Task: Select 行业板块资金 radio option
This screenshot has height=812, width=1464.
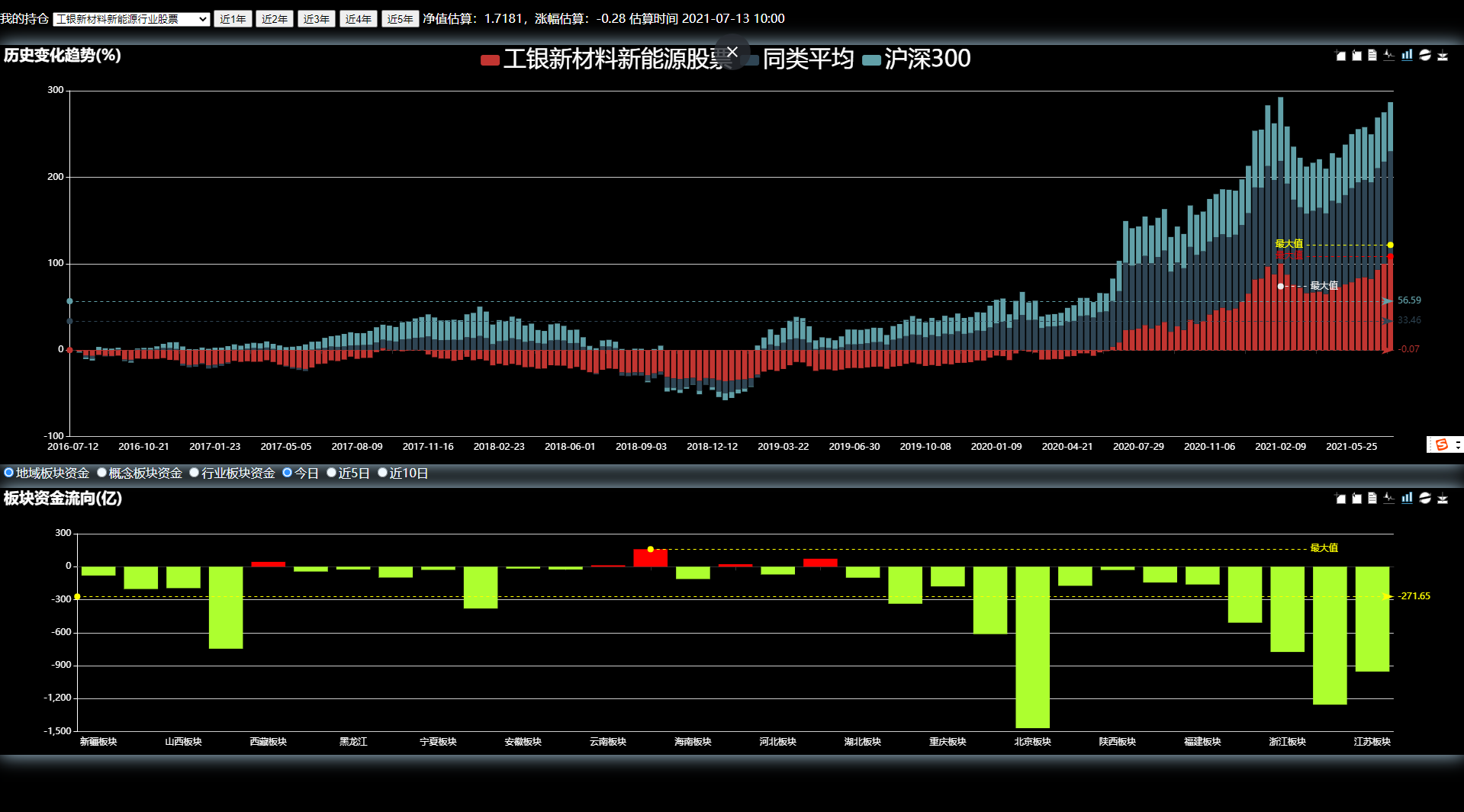Action: 195,473
